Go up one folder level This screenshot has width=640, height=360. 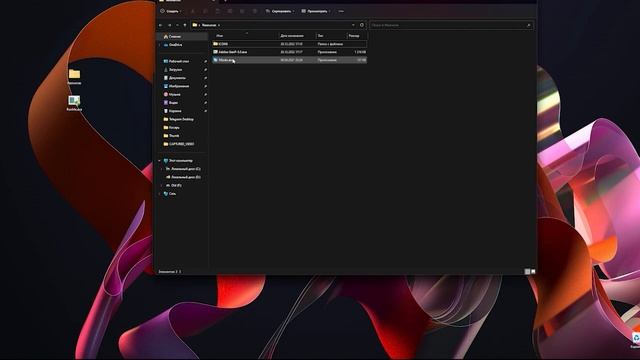(x=185, y=25)
